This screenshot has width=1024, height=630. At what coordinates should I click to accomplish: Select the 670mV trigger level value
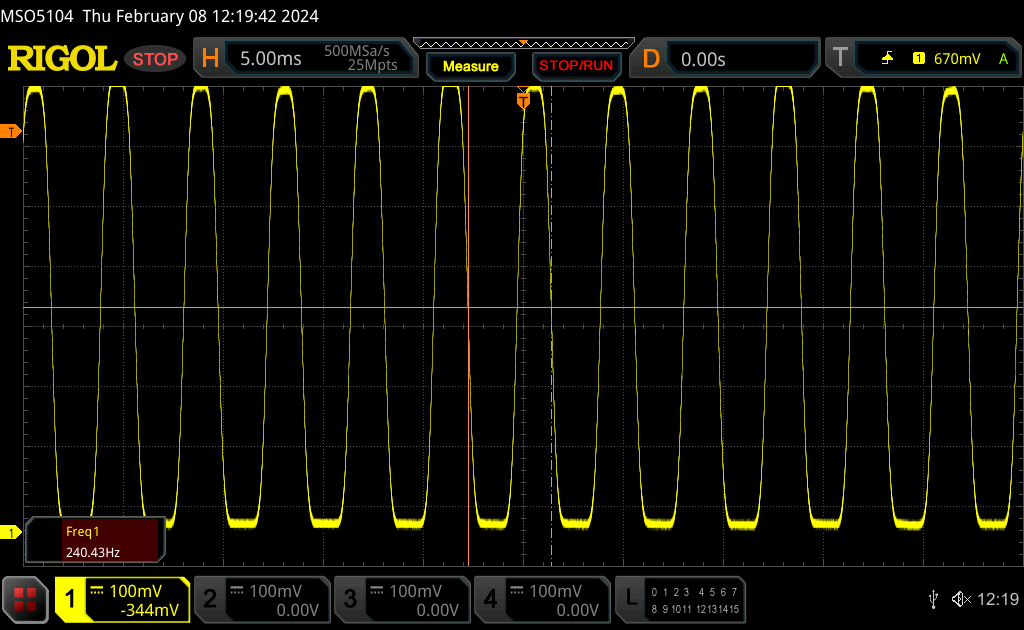tap(957, 59)
